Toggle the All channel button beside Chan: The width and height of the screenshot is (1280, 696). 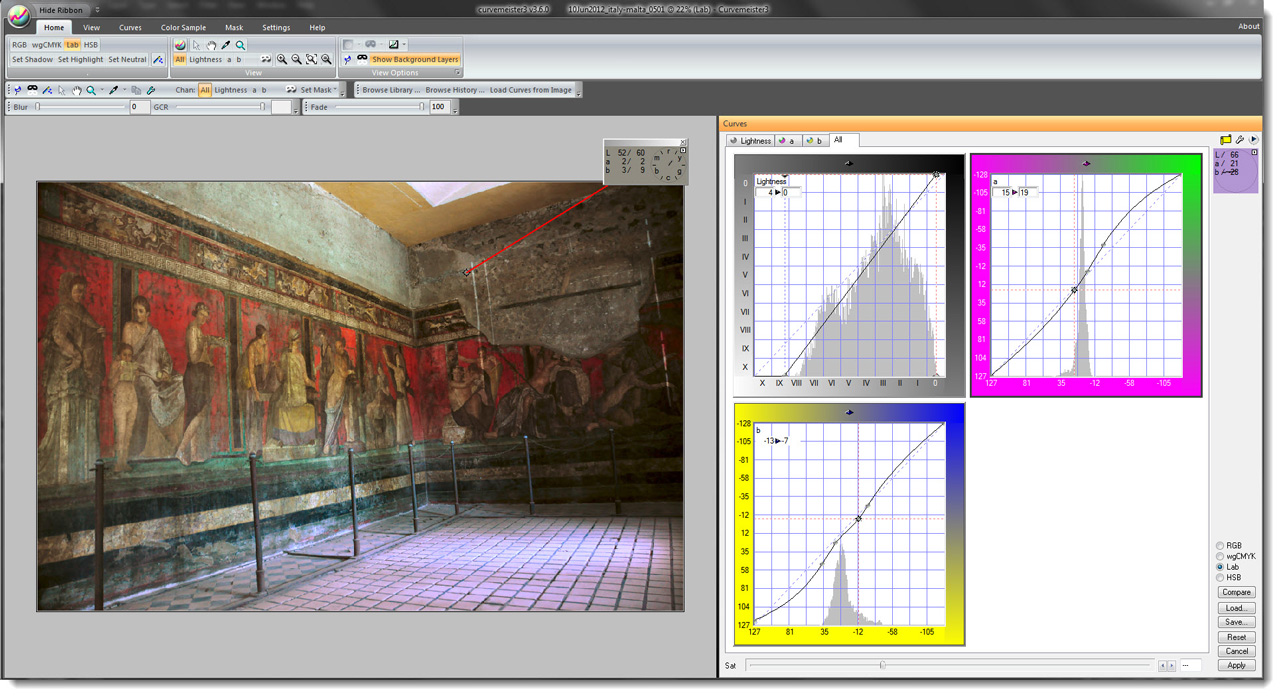click(205, 90)
